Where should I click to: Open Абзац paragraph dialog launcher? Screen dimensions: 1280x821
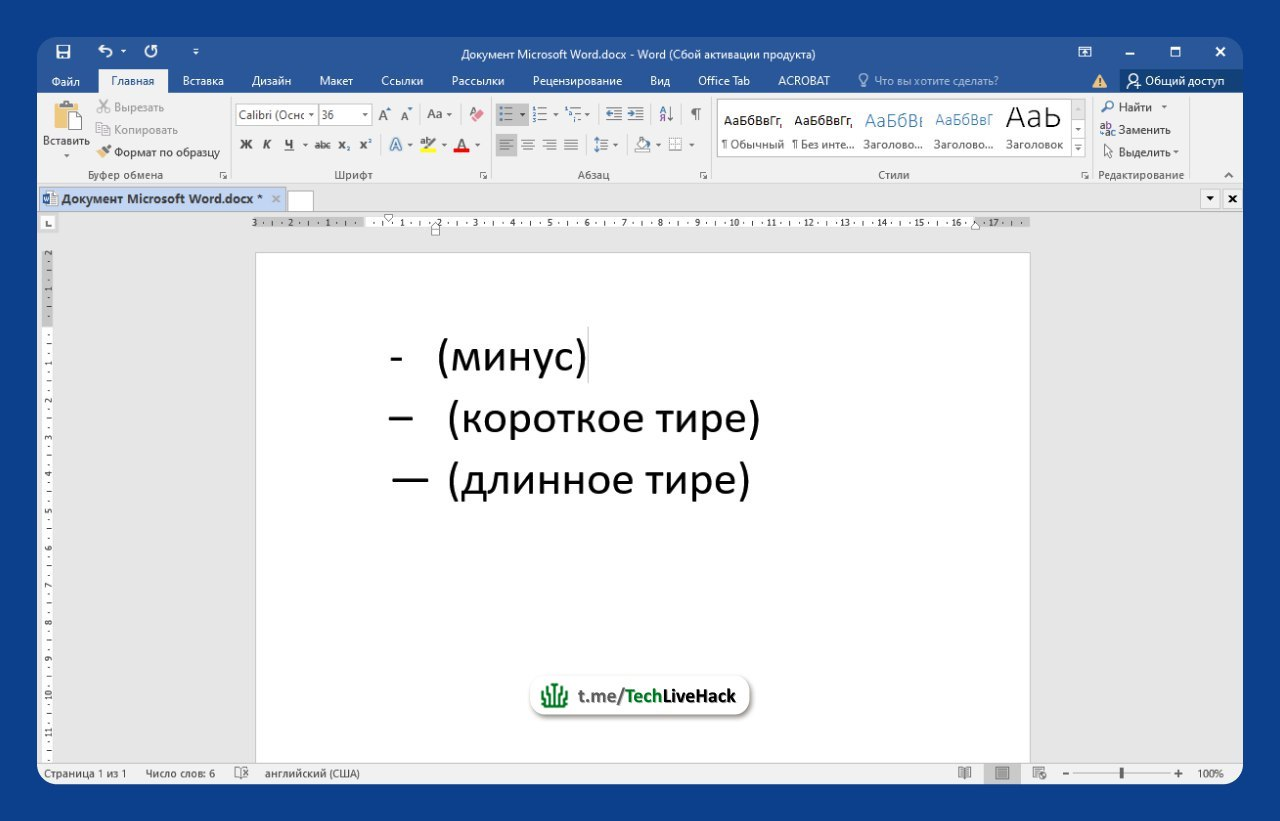[x=703, y=175]
